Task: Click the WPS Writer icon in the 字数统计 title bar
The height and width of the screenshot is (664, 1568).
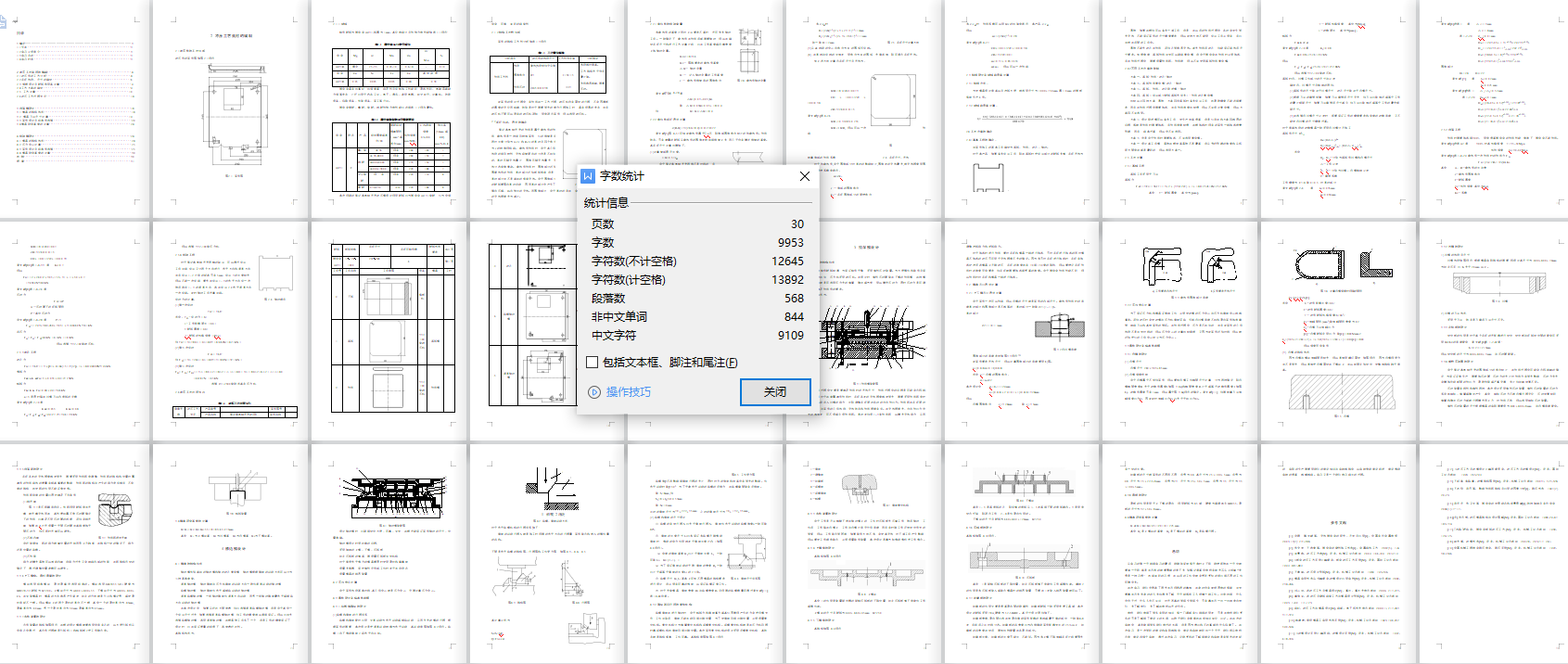Action: pos(588,176)
